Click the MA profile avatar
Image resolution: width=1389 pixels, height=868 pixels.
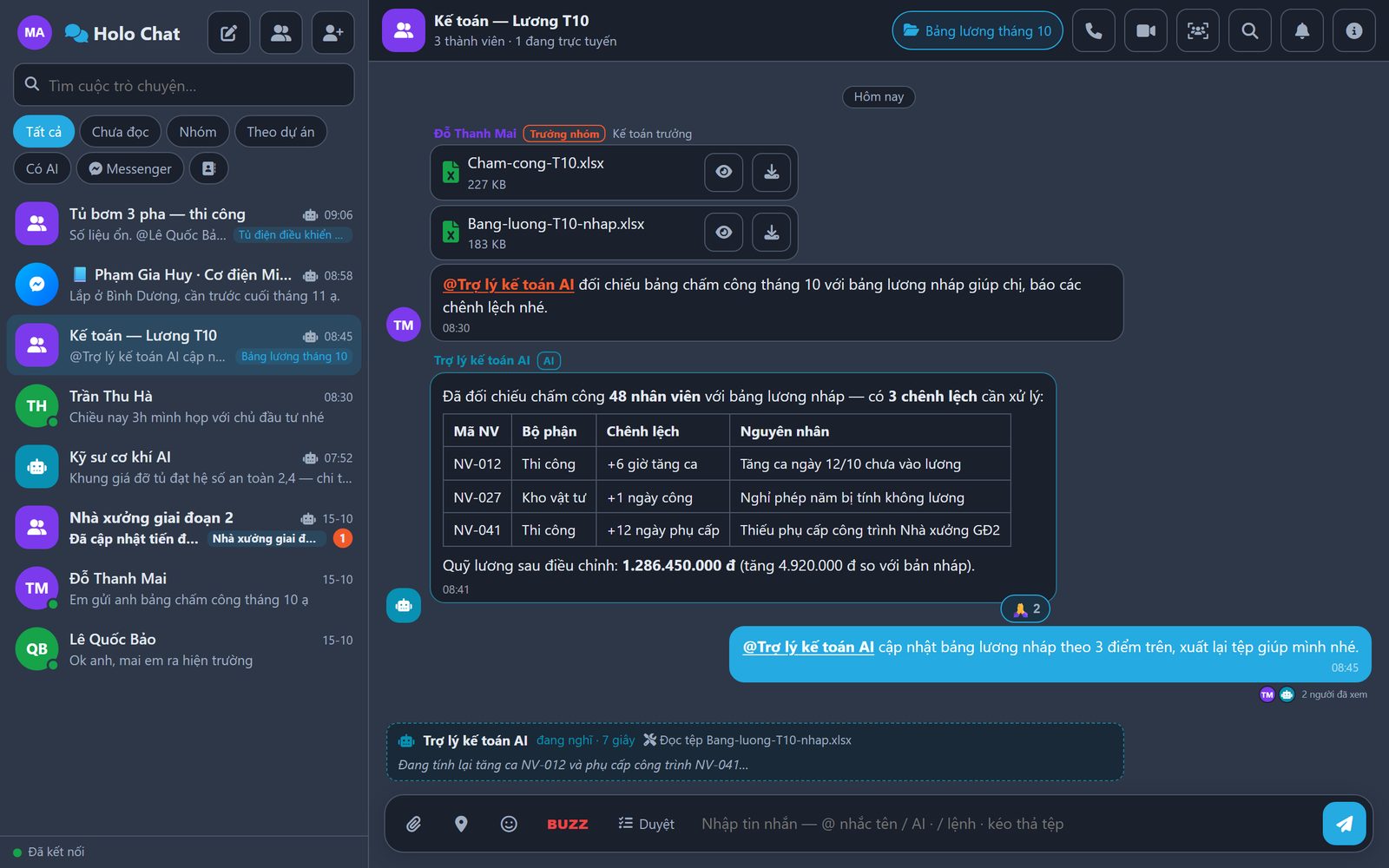(x=35, y=33)
